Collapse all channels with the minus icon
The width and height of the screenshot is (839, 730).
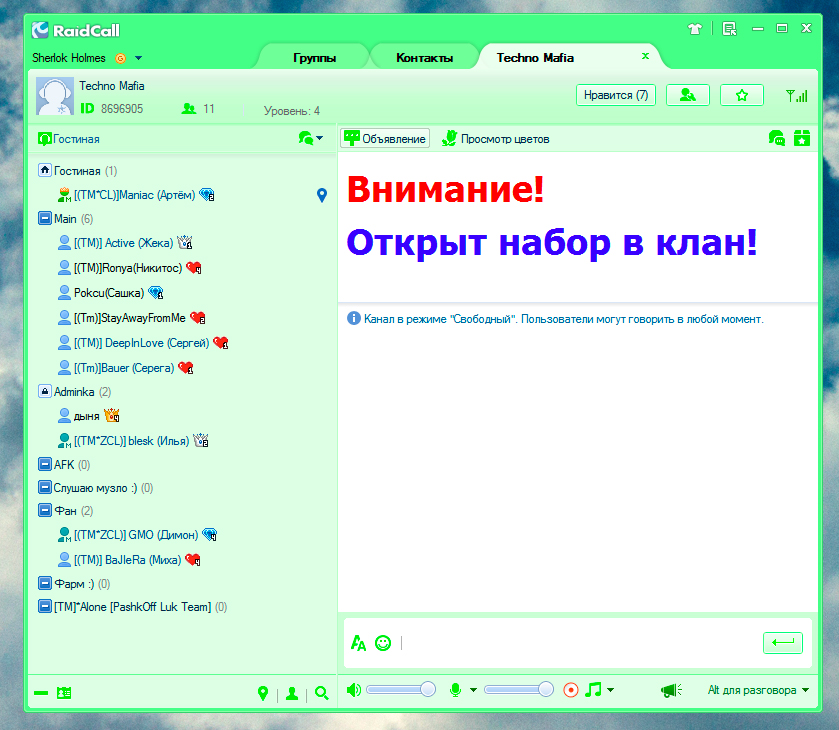click(41, 693)
